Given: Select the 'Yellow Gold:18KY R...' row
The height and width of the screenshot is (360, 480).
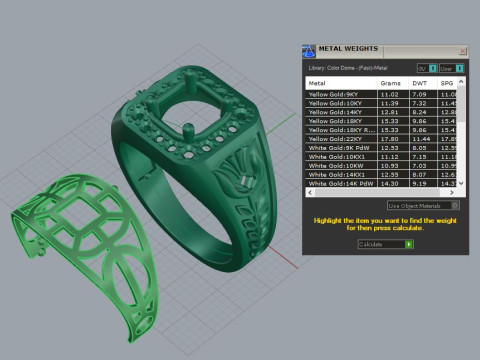Looking at the screenshot, I should point(381,130).
